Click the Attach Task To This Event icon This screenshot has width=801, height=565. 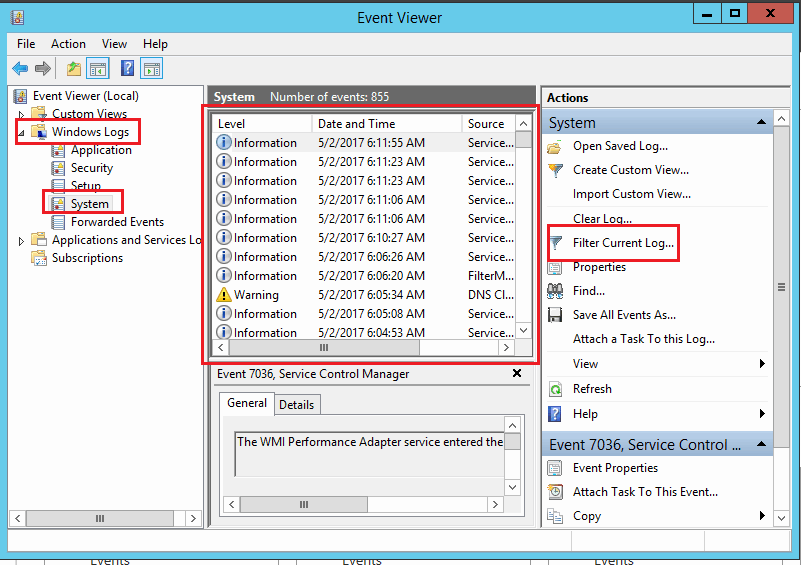click(x=555, y=492)
